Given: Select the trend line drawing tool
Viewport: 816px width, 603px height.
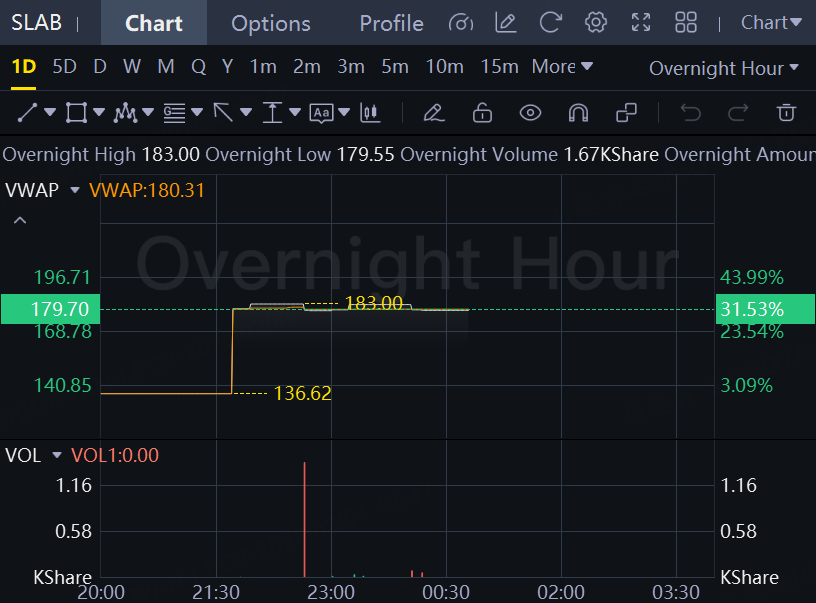Looking at the screenshot, I should (x=27, y=112).
